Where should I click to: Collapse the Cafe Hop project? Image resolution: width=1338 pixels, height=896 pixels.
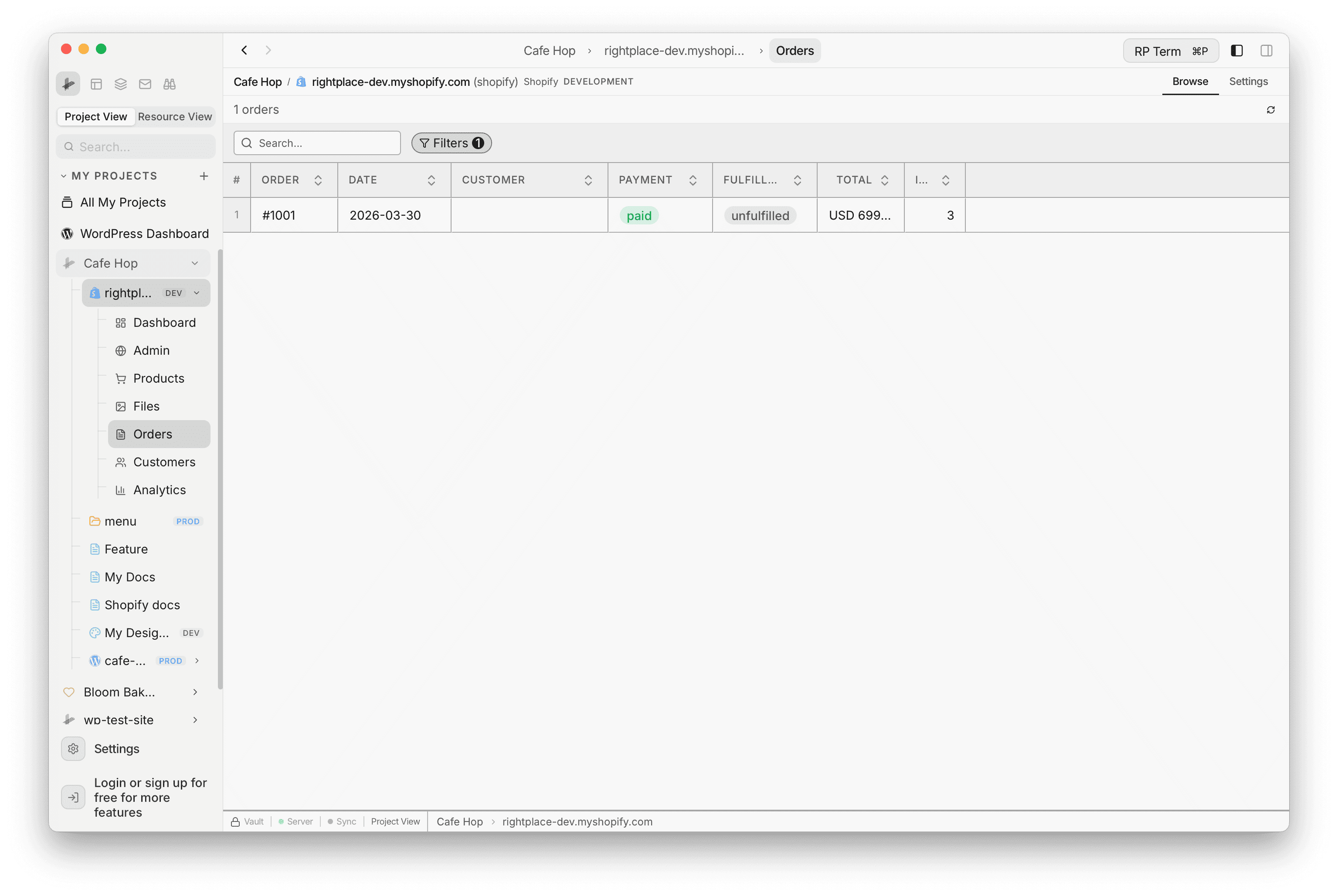point(195,263)
